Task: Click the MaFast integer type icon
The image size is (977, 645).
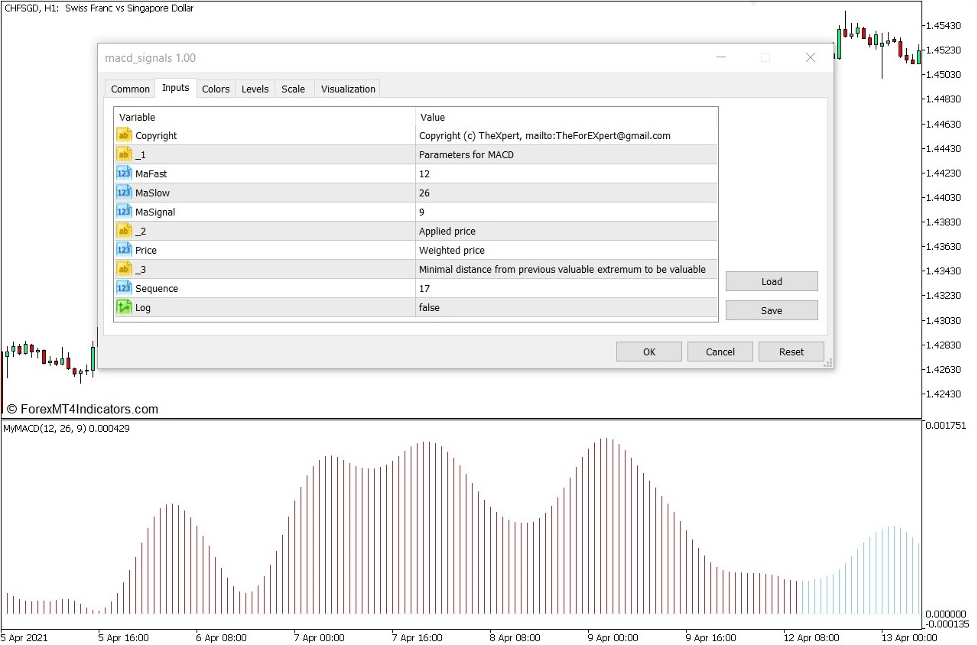Action: [x=124, y=173]
